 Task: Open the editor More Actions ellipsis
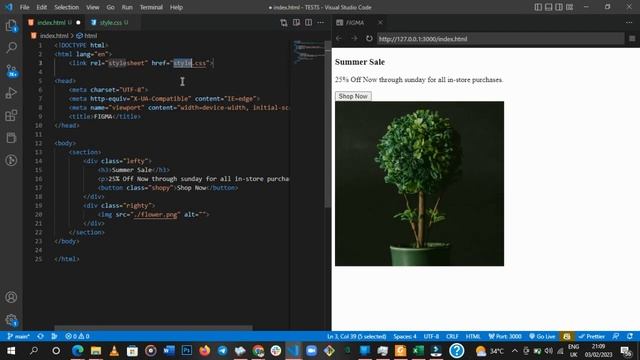point(321,22)
